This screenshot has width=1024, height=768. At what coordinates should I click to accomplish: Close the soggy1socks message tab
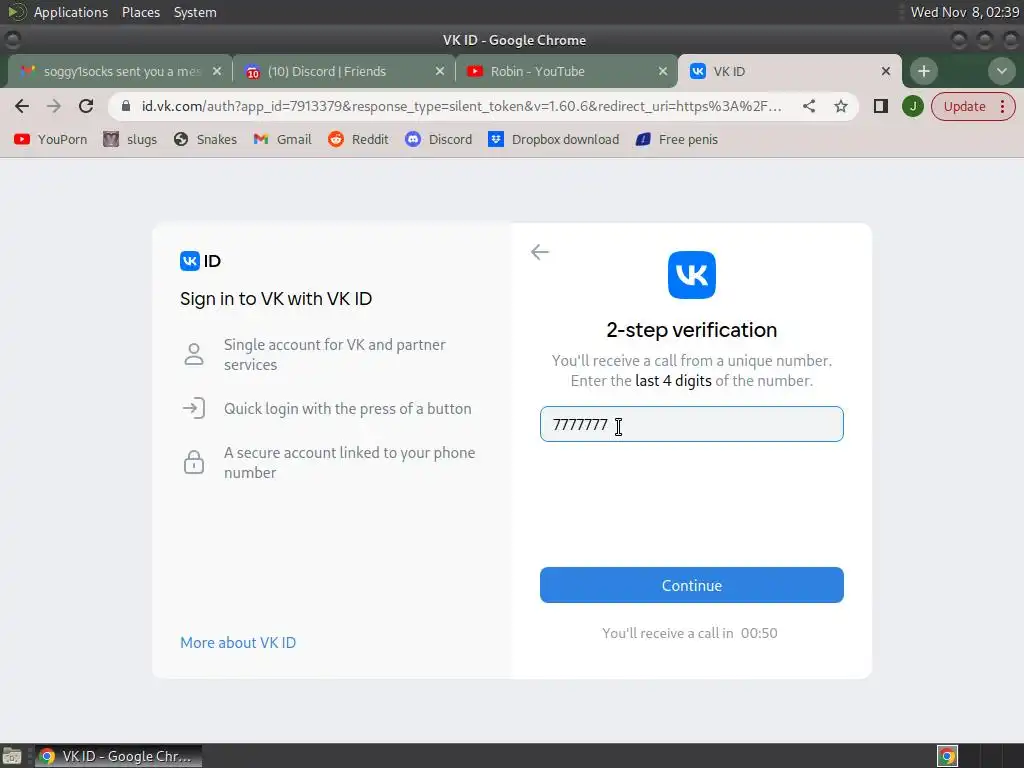point(217,71)
